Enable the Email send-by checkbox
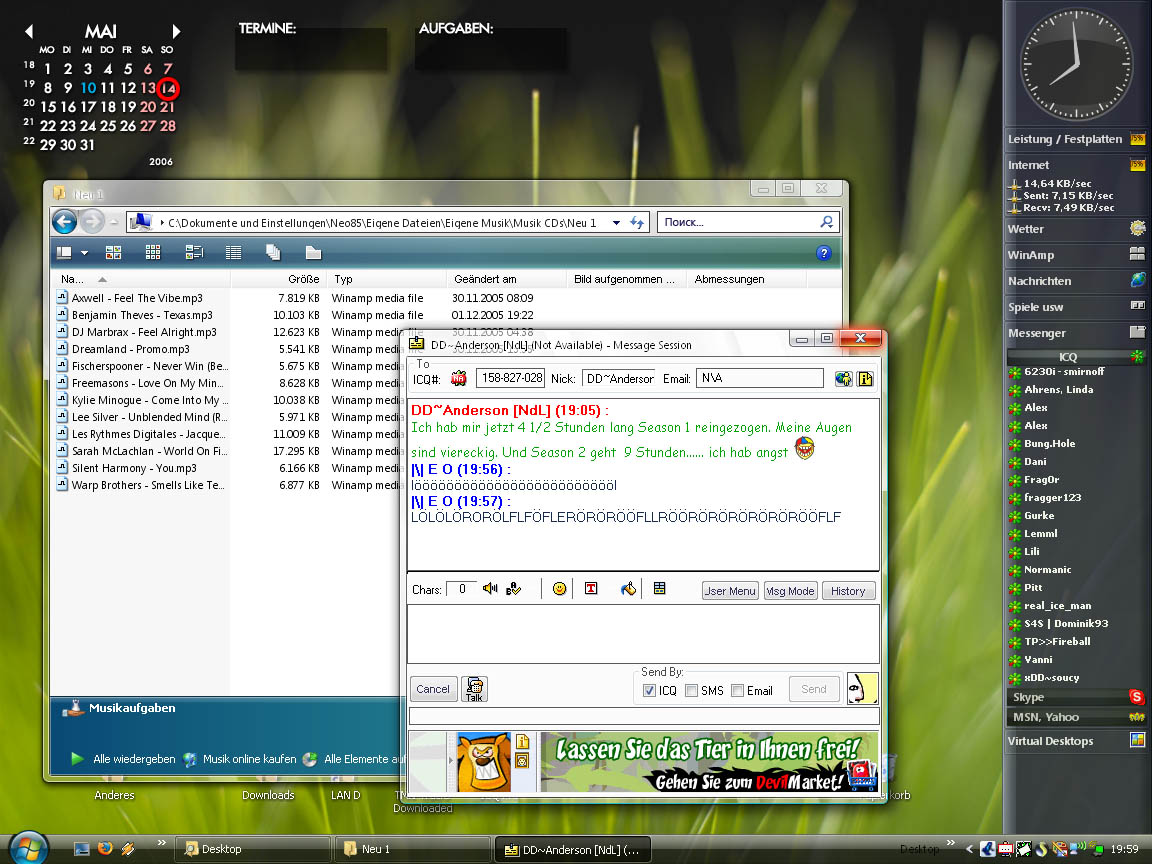 [738, 690]
